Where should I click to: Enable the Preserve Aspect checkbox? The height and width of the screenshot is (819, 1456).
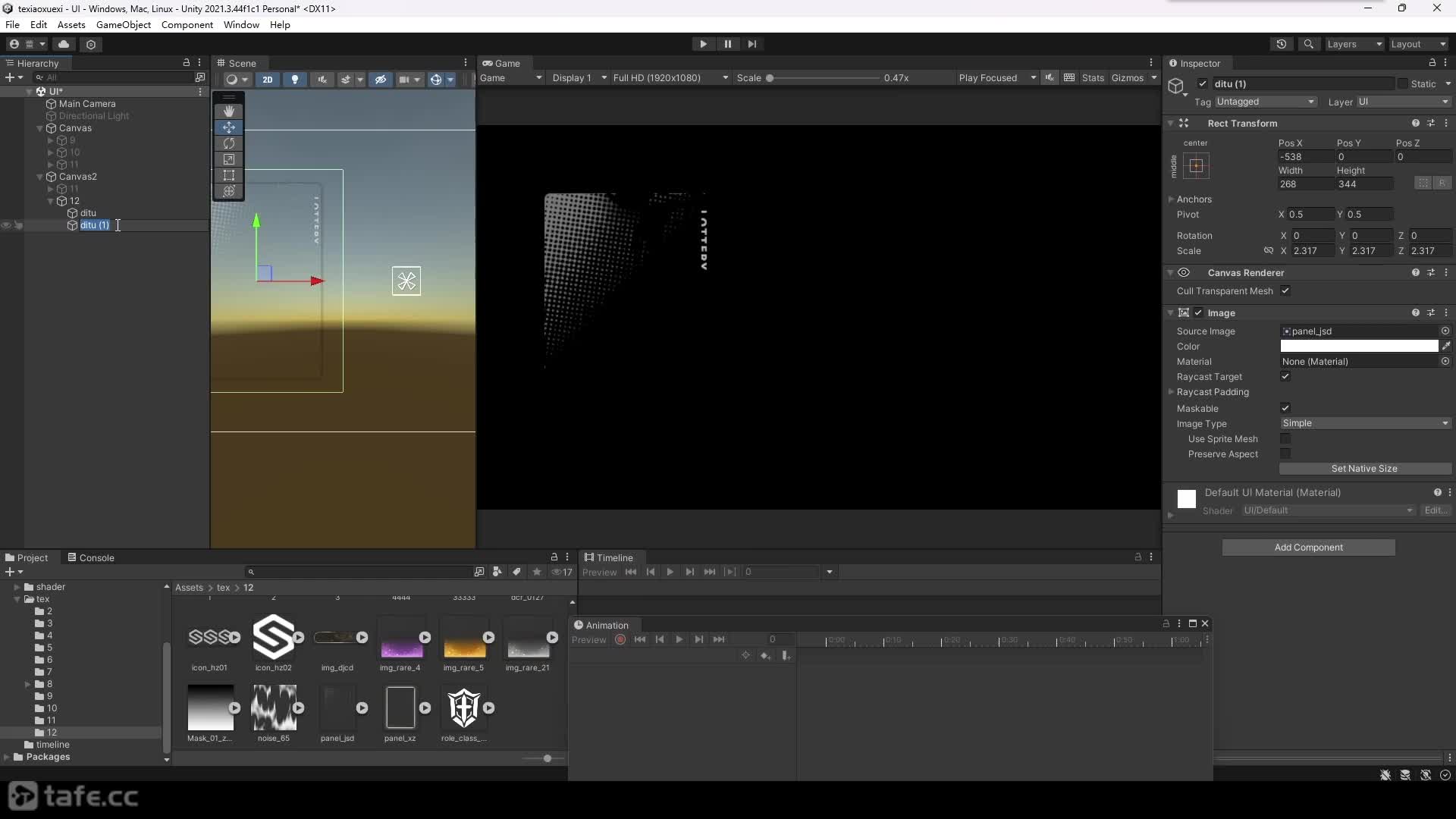[1285, 453]
